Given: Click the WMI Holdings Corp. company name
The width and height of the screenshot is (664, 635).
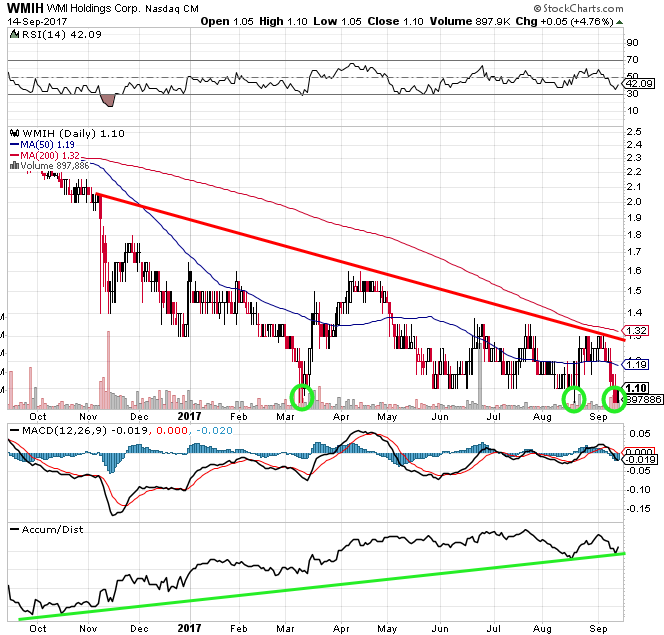Looking at the screenshot, I should 93,8.
